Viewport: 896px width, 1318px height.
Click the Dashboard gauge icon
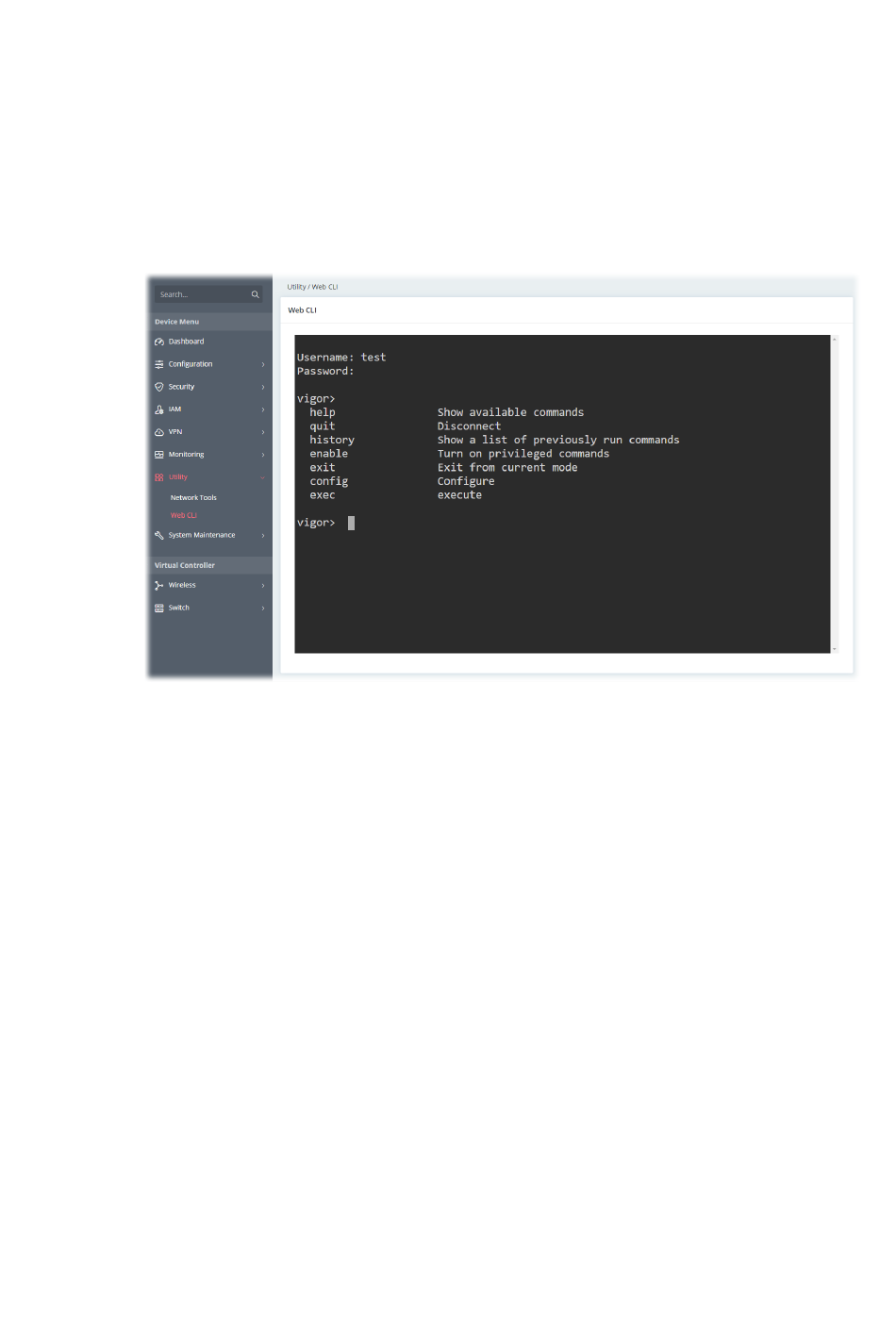pyautogui.click(x=159, y=342)
